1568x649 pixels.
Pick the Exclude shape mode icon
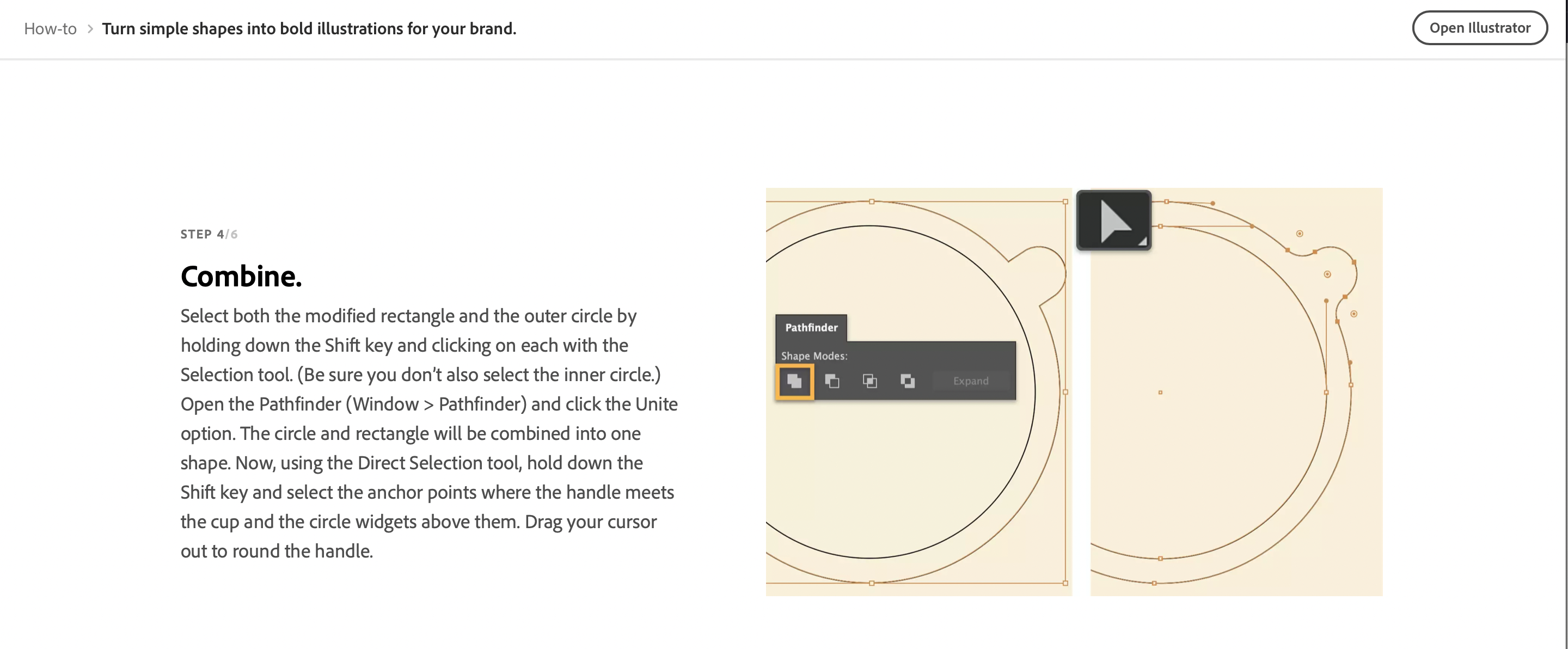(x=908, y=381)
